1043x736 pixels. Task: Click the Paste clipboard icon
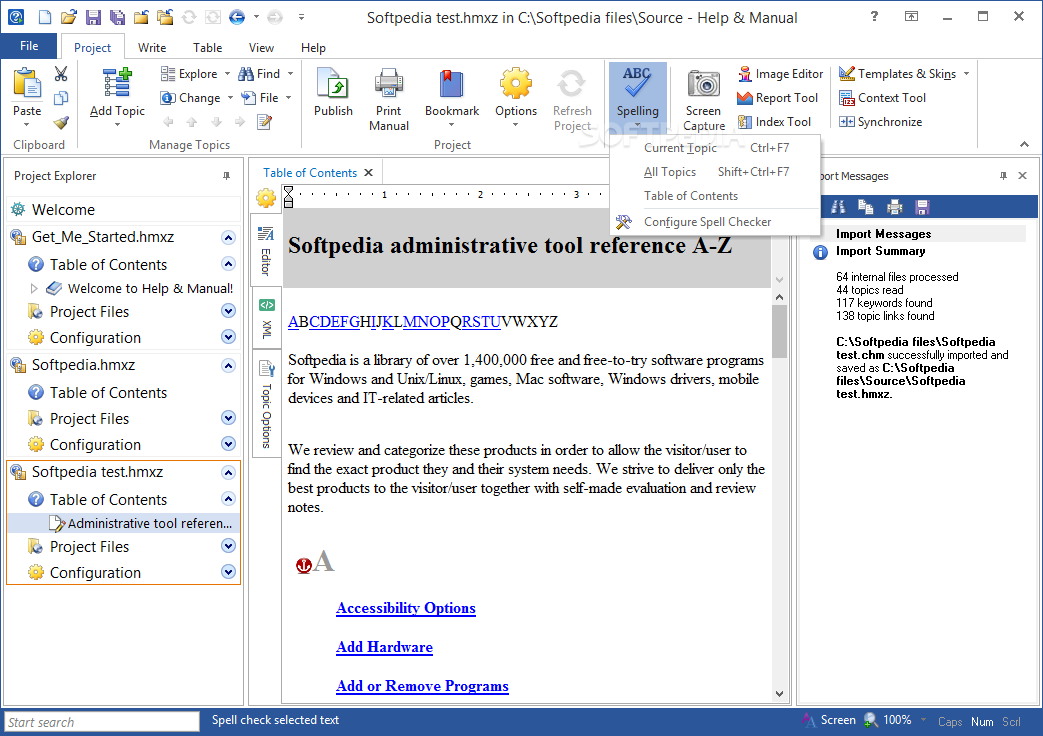tap(27, 84)
